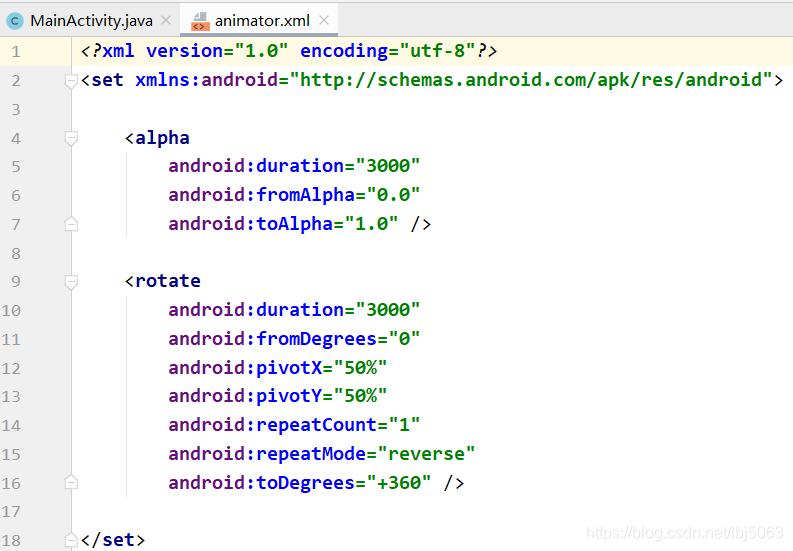Click the xml version="1.0" declaration text
Screen dimensions: 793x551
pyautogui.click(x=196, y=51)
